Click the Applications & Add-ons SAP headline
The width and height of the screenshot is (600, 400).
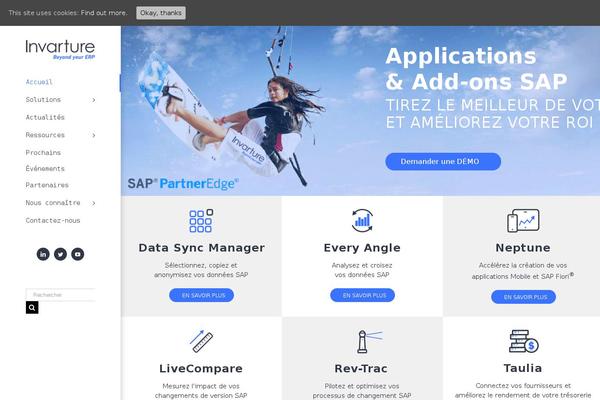[476, 69]
